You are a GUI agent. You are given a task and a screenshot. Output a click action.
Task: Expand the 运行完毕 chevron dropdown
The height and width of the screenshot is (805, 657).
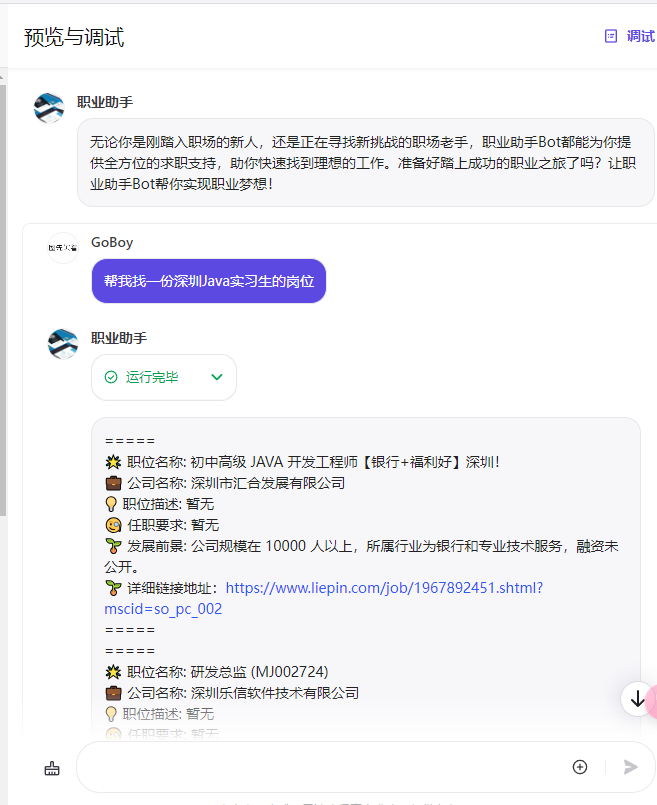(x=217, y=377)
